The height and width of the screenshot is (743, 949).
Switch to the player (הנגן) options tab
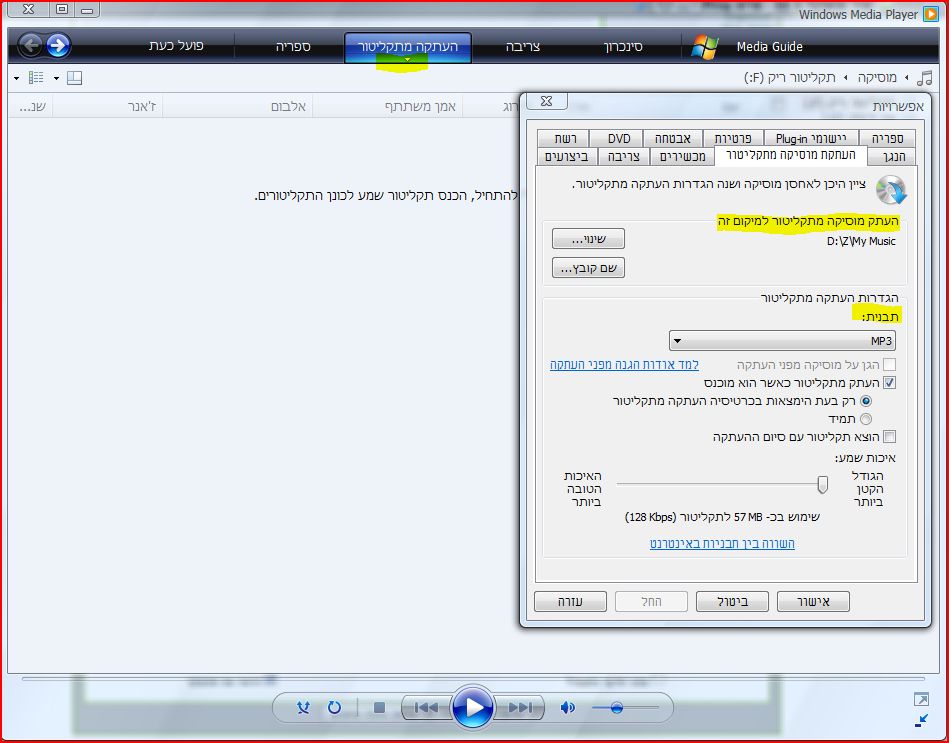point(893,157)
